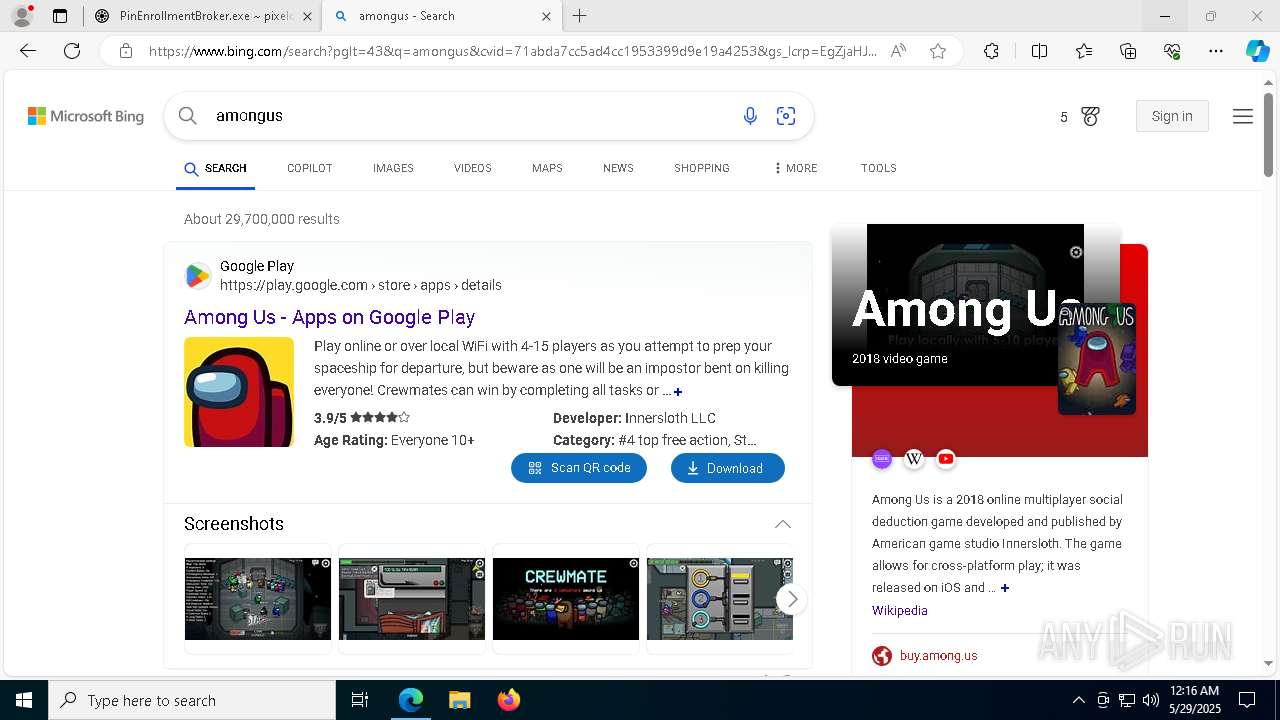The height and width of the screenshot is (720, 1280).
Task: Open the TOOLS search option
Action: coord(879,168)
